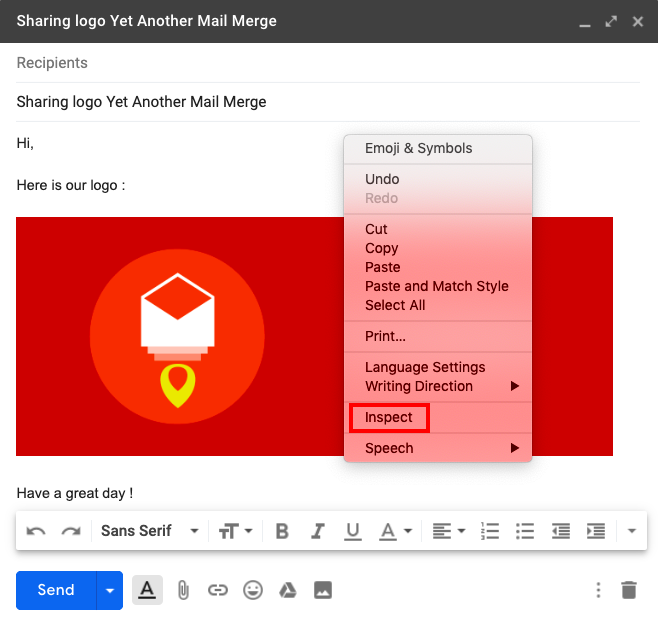The image size is (658, 623).
Task: Expand the send options arrow beside Send
Action: click(110, 590)
